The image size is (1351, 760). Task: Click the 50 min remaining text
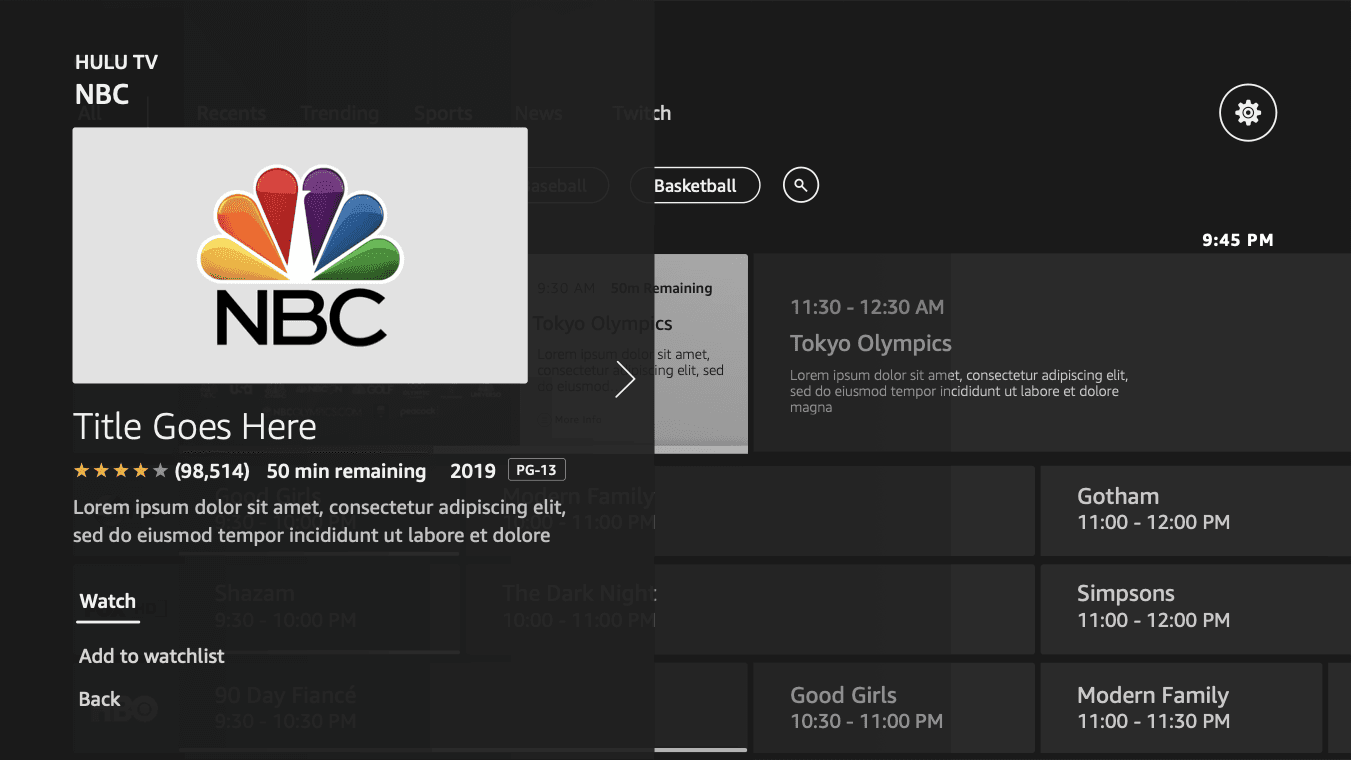coord(346,471)
